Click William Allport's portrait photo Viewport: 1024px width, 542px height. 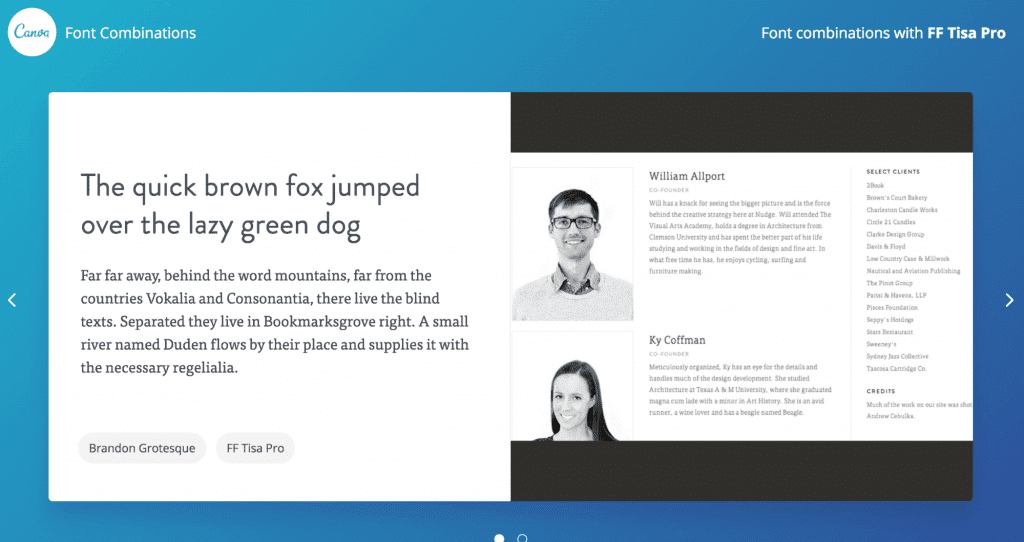pos(572,242)
